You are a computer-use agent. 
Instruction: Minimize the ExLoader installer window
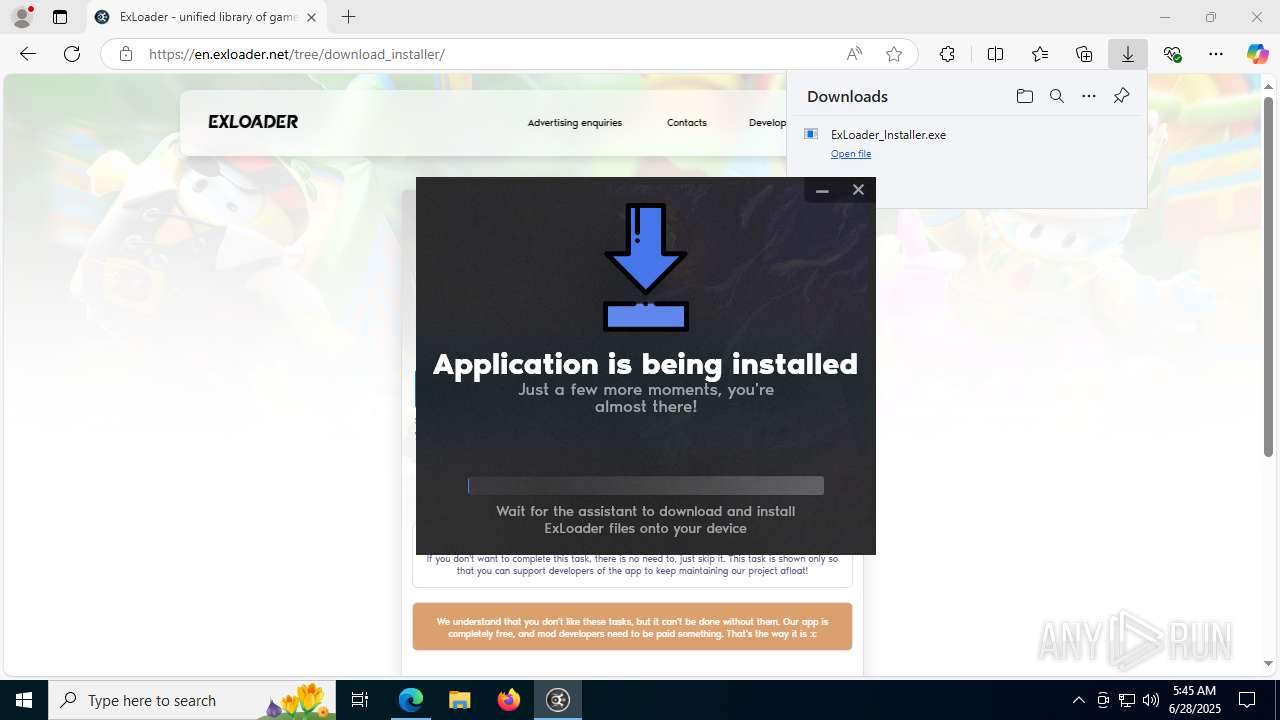click(x=822, y=190)
